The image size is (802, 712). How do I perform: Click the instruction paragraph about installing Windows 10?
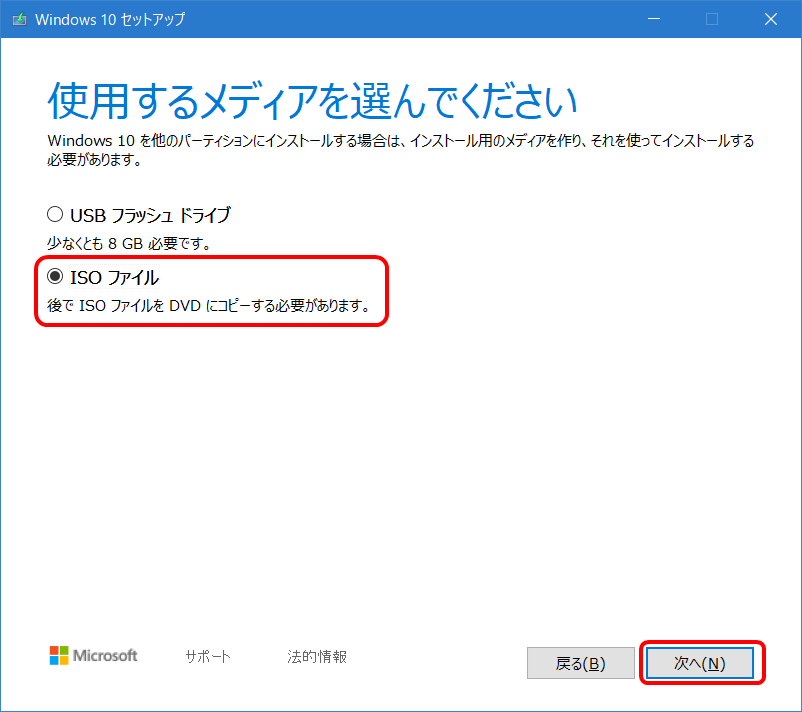(x=400, y=148)
